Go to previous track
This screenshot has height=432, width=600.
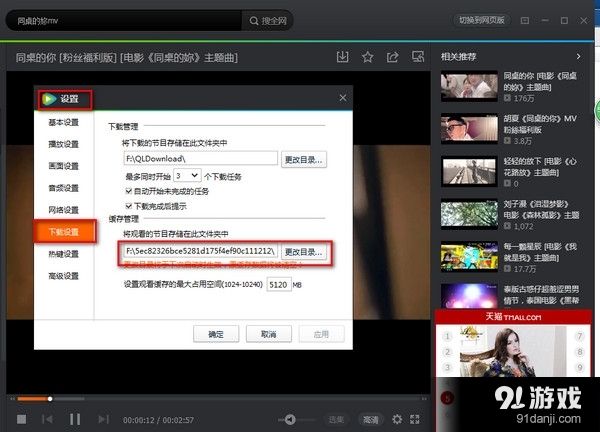pos(47,419)
